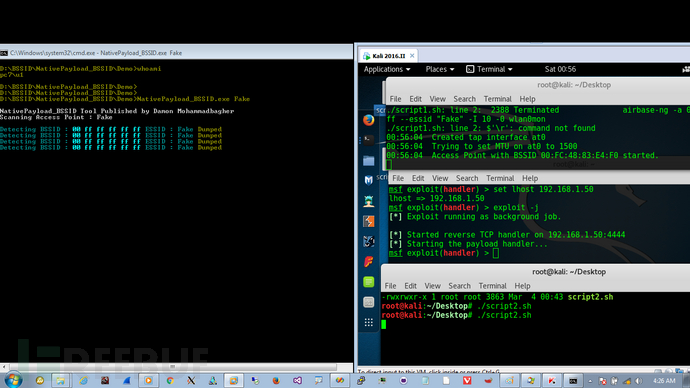Click the cmd window horizontal scrollbar thumb

tap(172, 366)
